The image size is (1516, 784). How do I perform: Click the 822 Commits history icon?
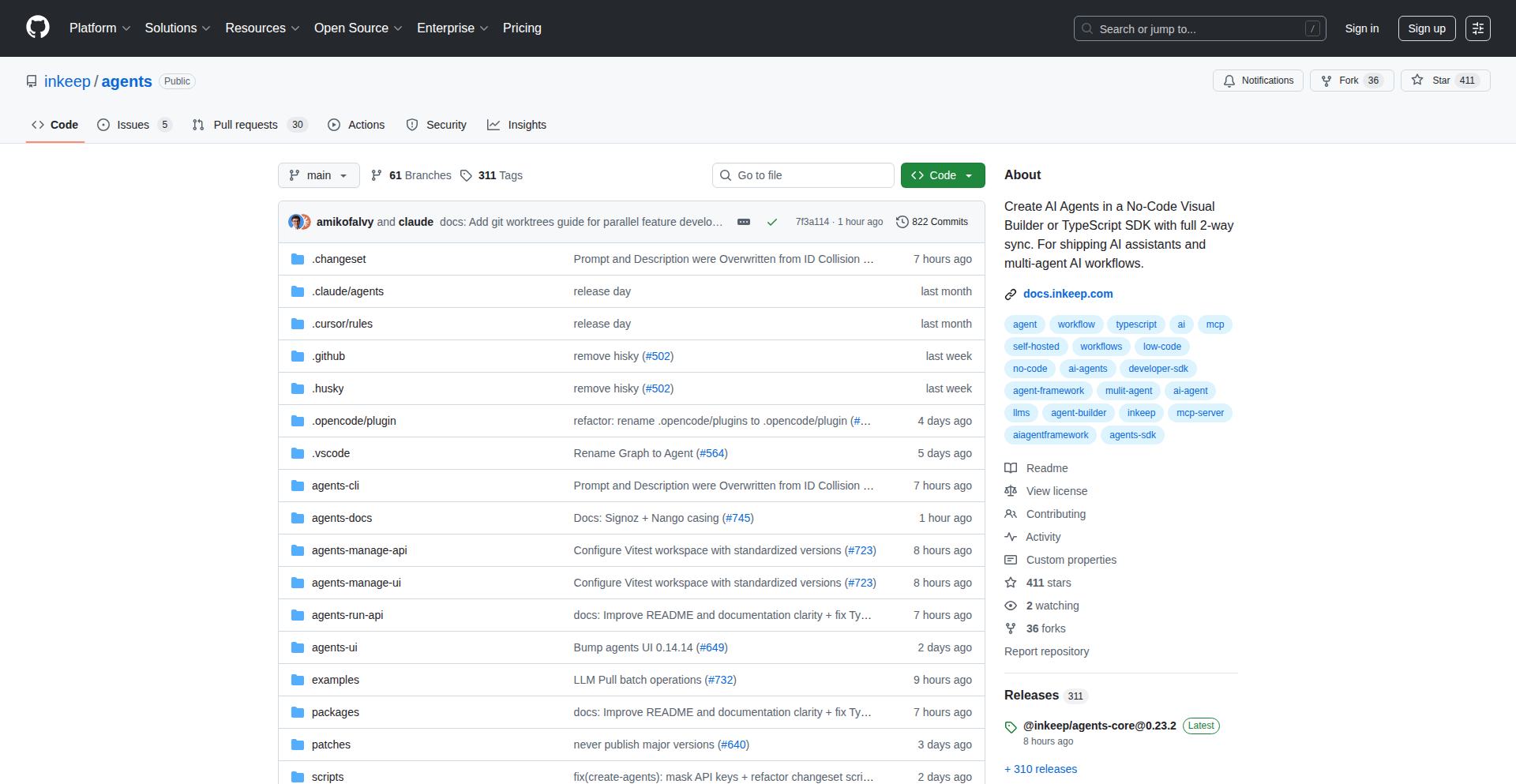[902, 222]
